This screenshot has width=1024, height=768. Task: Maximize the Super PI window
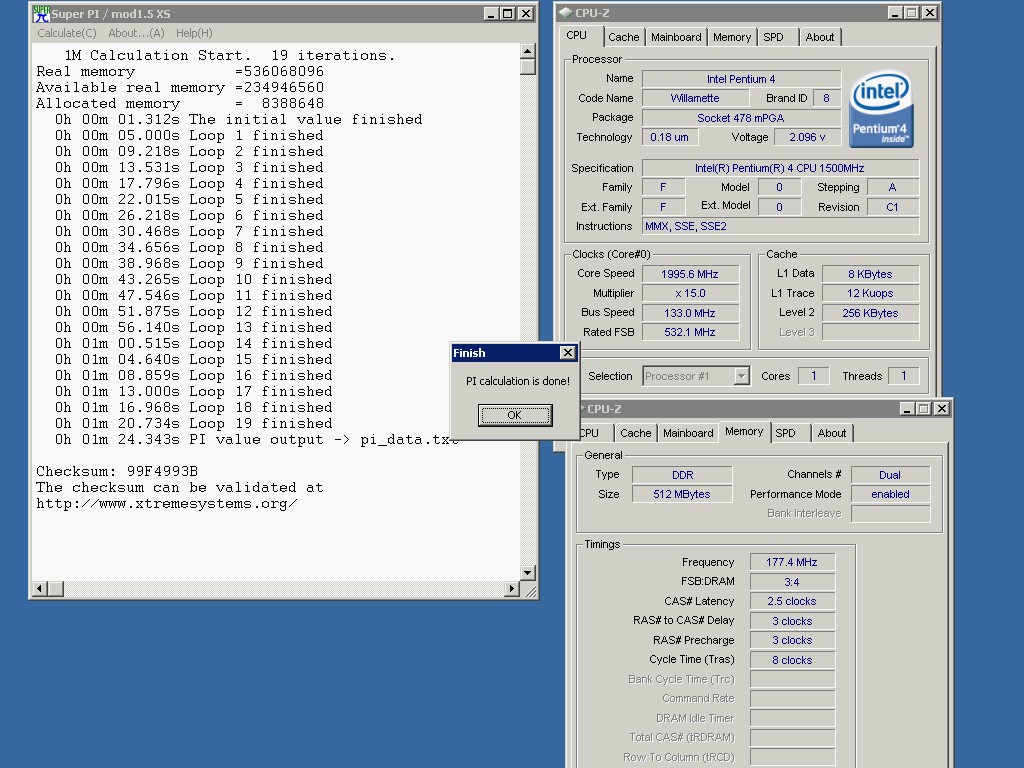507,14
